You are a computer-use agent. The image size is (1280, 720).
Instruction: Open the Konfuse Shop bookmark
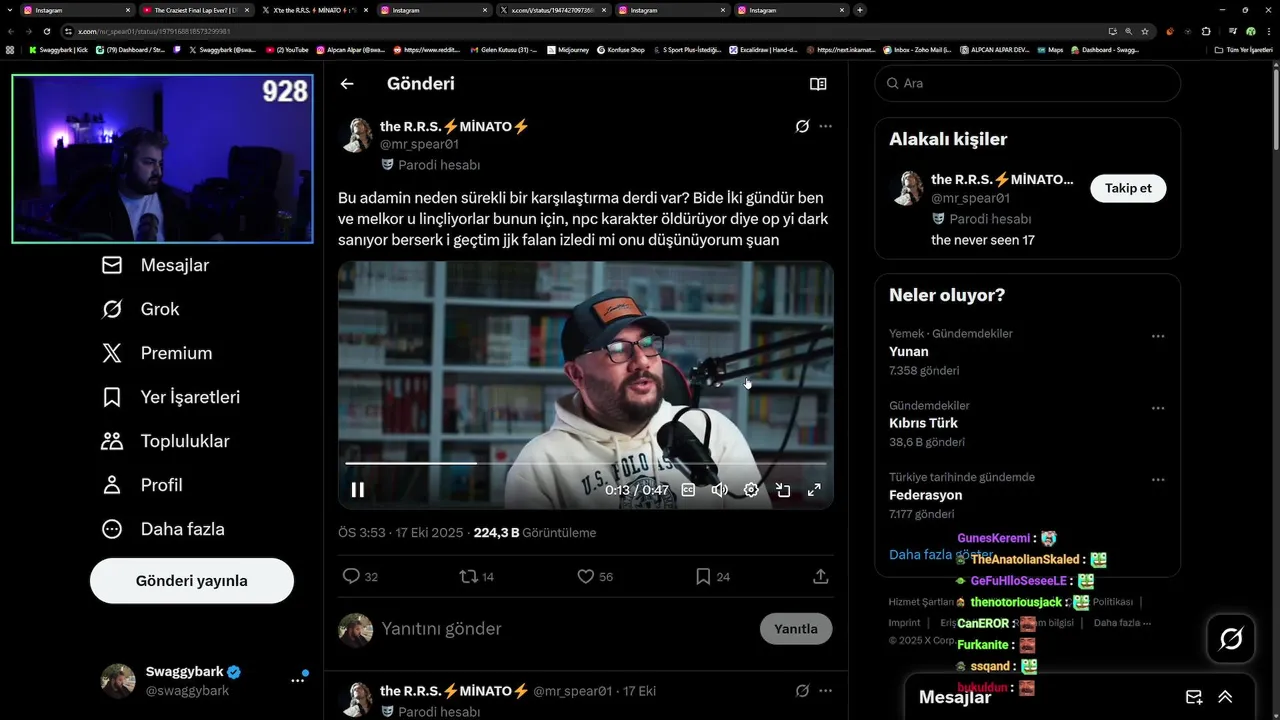[x=621, y=49]
